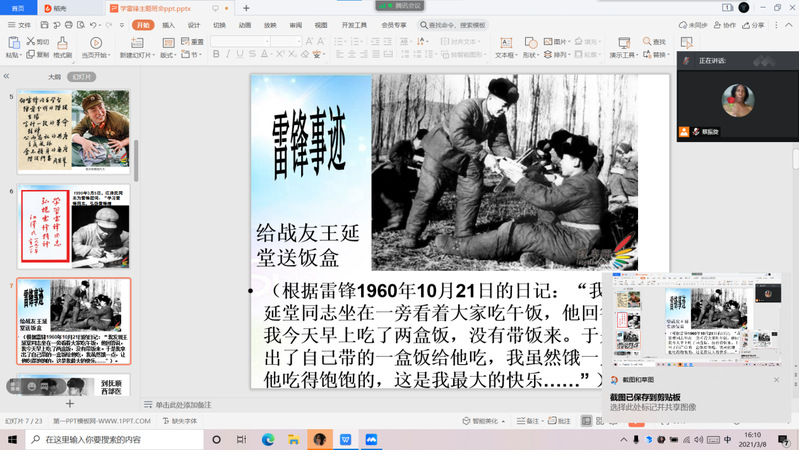Switch to Slides thumbnail view in panel
This screenshot has width=799, height=450.
pyautogui.click(x=82, y=77)
